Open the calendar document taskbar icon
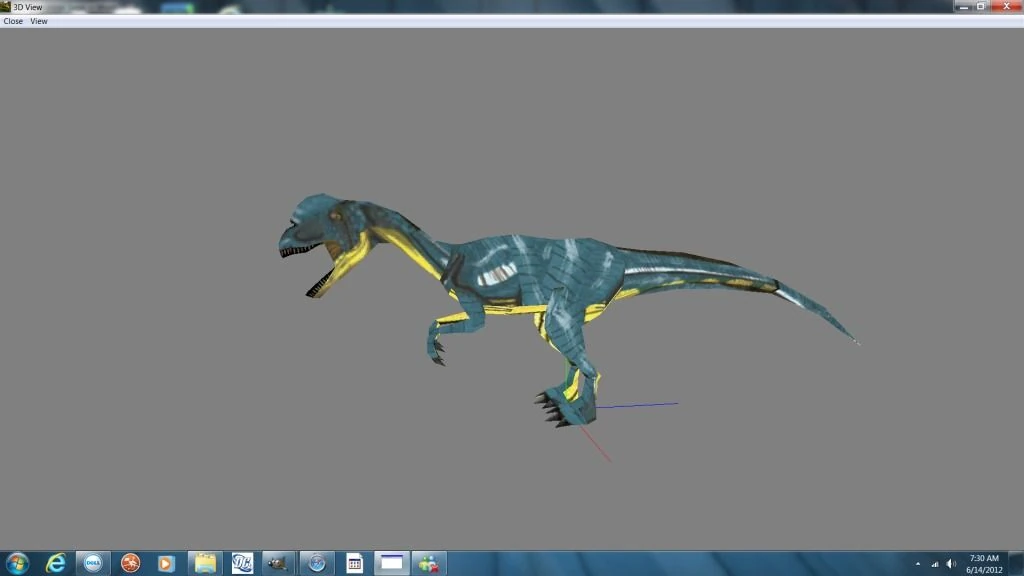Image resolution: width=1024 pixels, height=576 pixels. (354, 563)
